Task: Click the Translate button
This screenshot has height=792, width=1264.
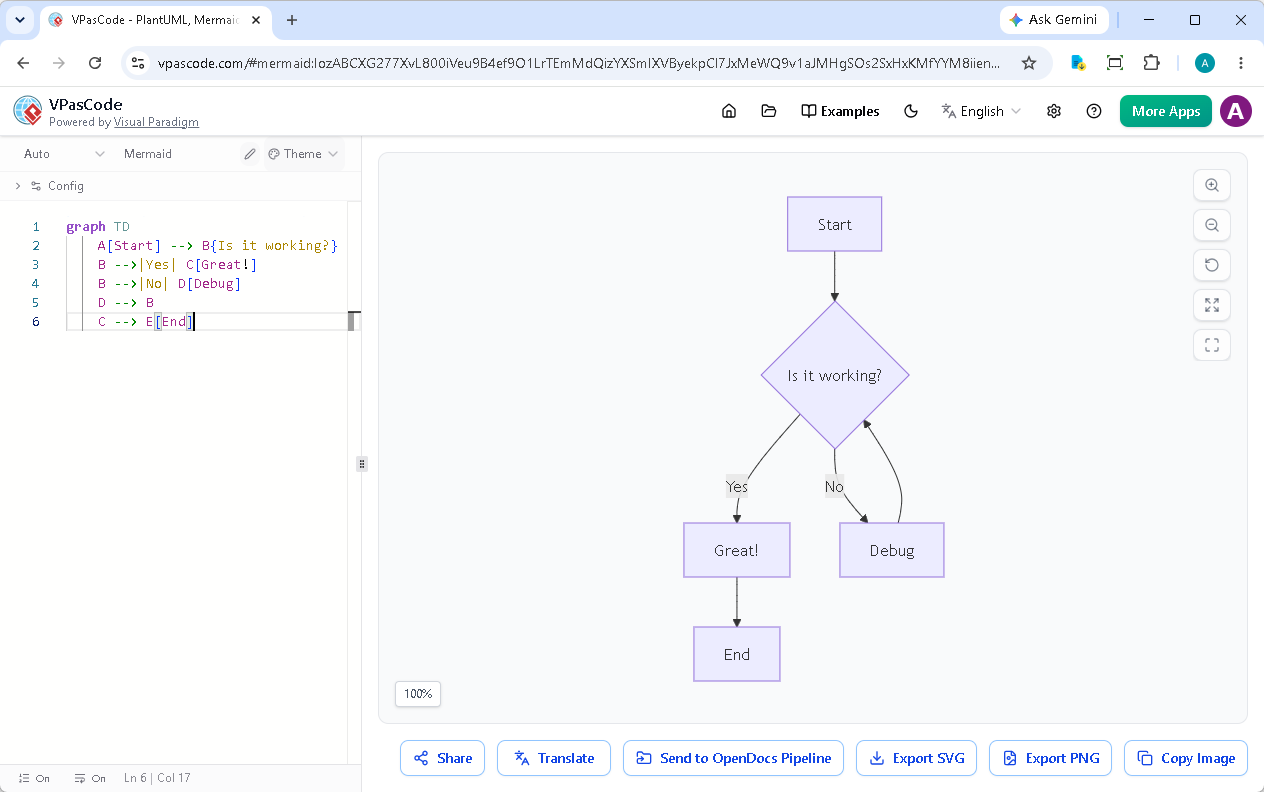Action: pos(553,758)
